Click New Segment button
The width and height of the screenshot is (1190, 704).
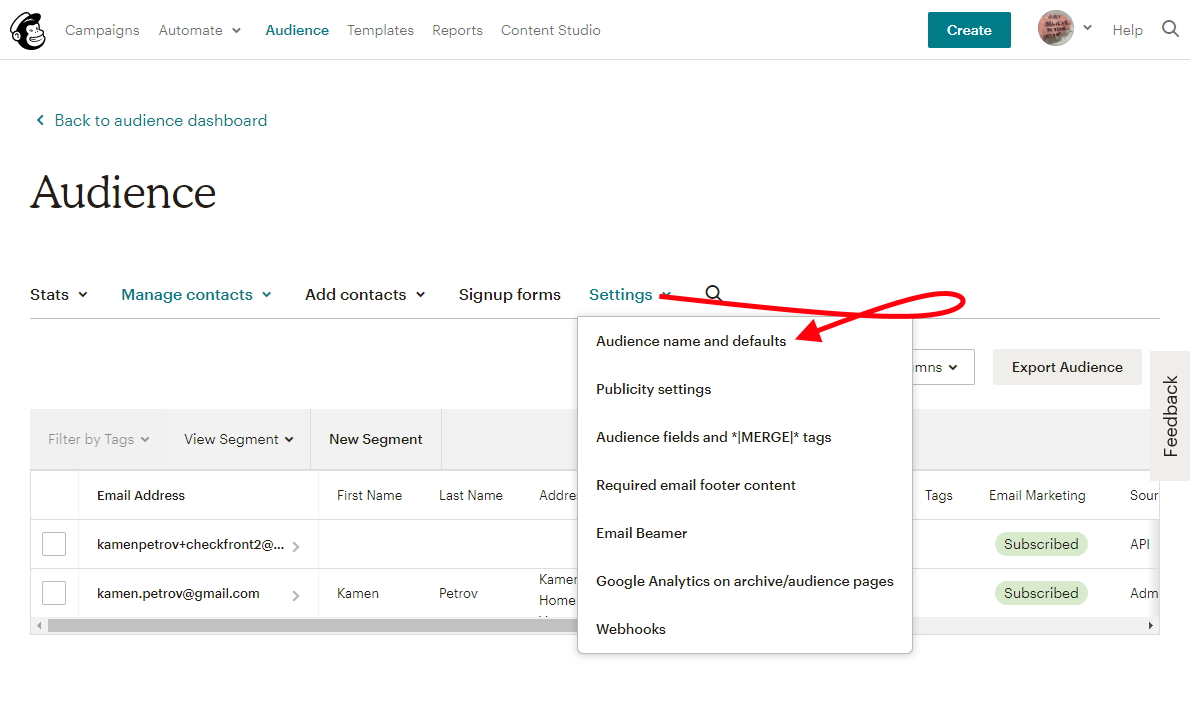point(376,439)
